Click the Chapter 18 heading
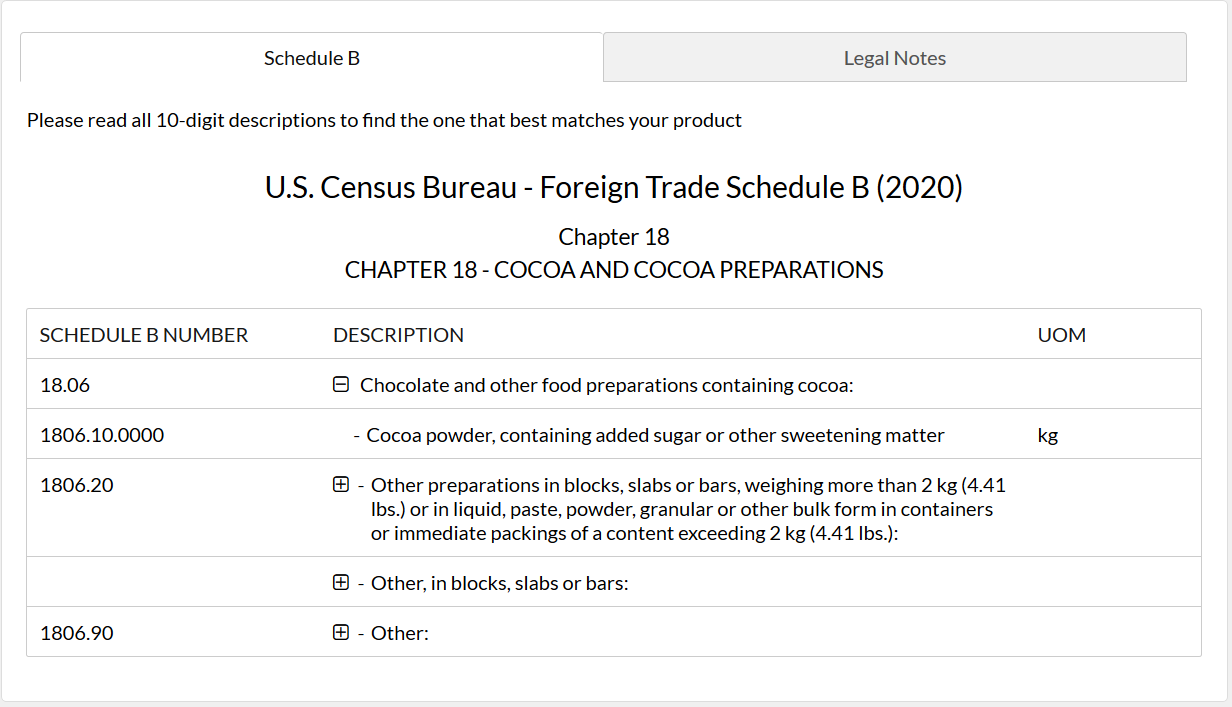 [614, 237]
